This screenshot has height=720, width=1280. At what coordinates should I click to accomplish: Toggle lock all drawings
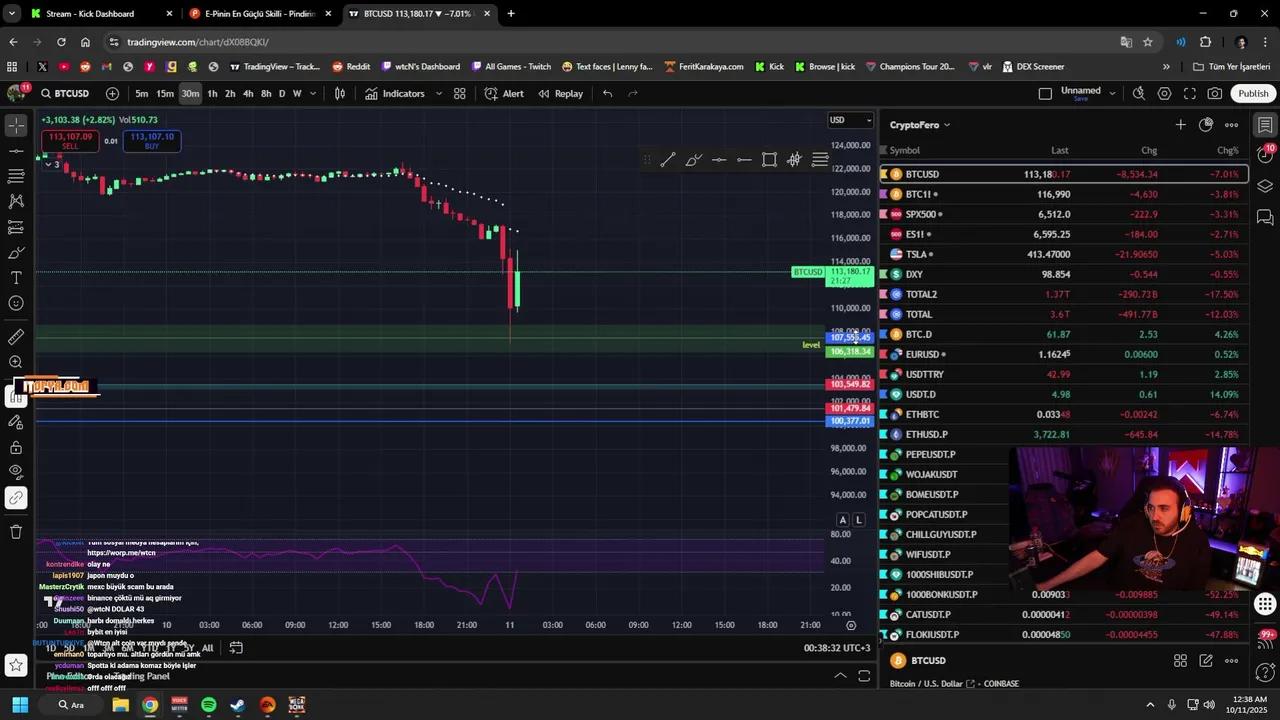click(16, 448)
